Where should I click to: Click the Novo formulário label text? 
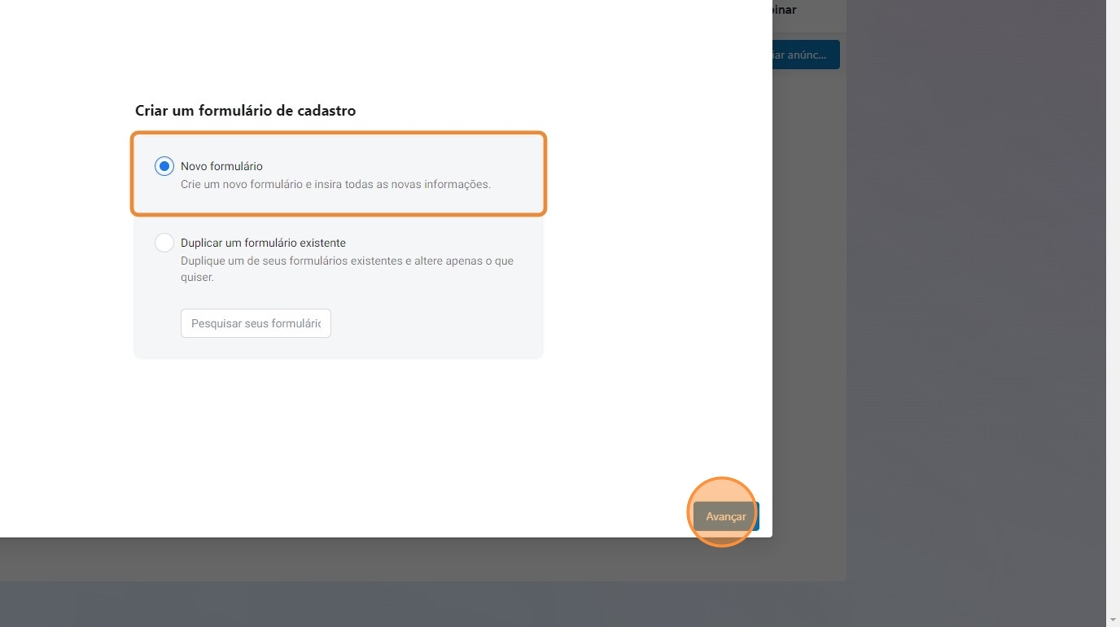click(221, 166)
